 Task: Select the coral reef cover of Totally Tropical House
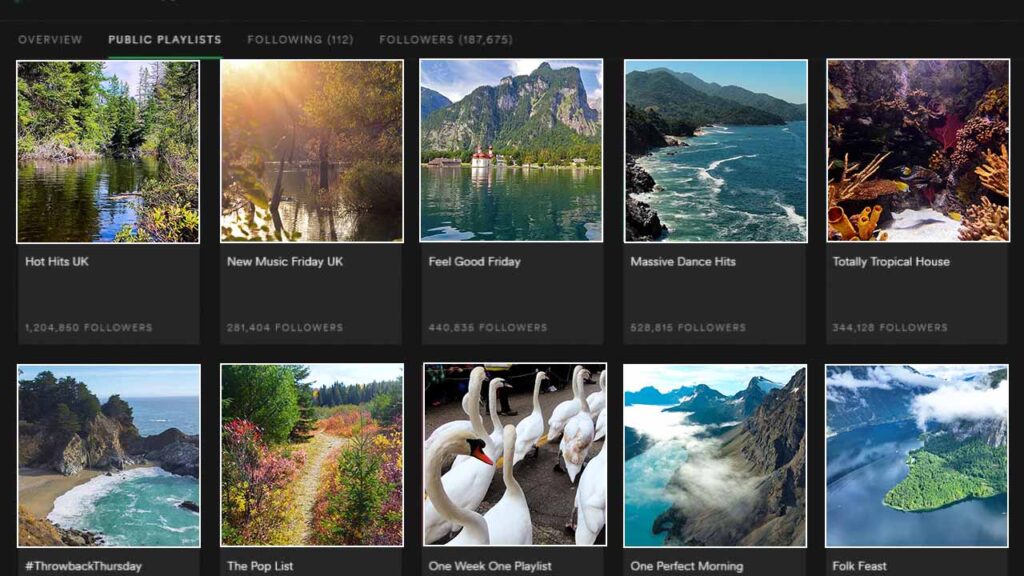point(918,151)
